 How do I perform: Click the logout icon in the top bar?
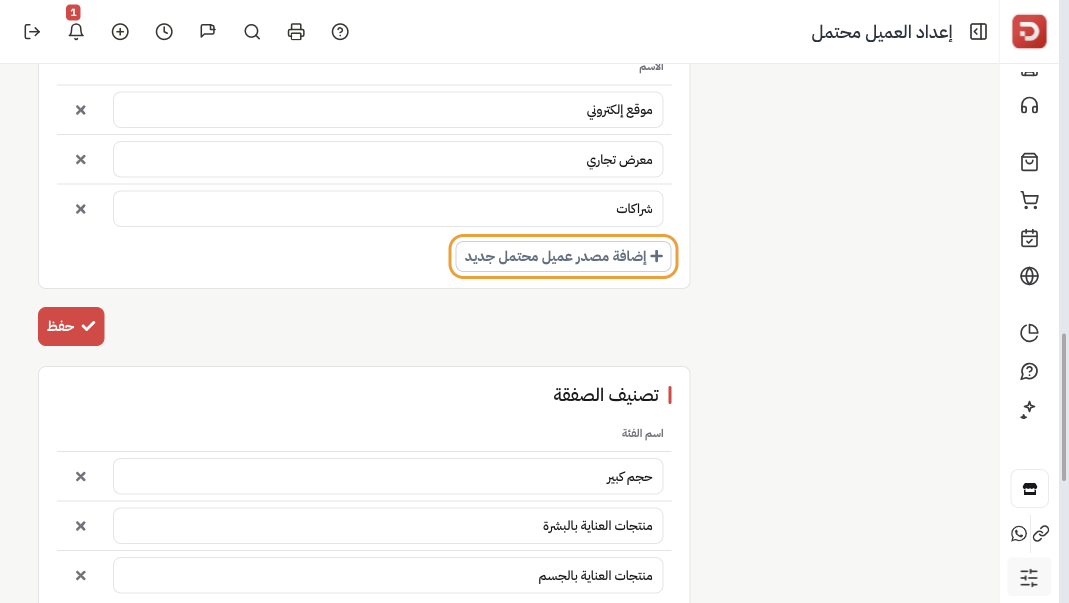tap(32, 32)
